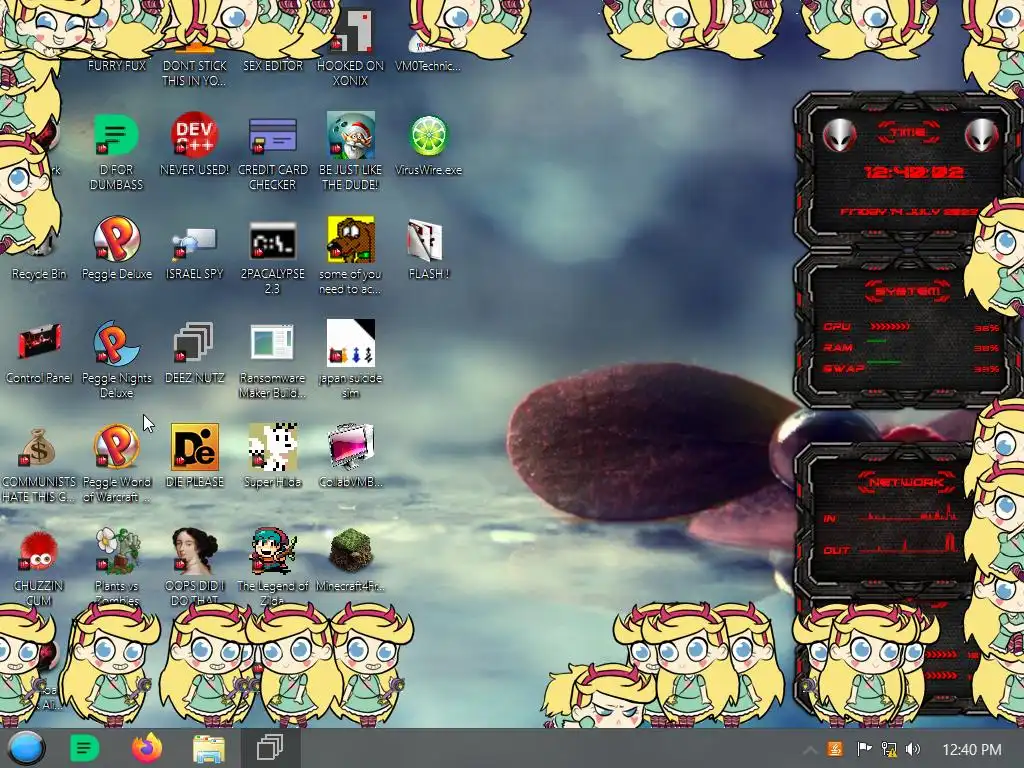
Task: Open the FLASH ! desktop icon
Action: [426, 239]
